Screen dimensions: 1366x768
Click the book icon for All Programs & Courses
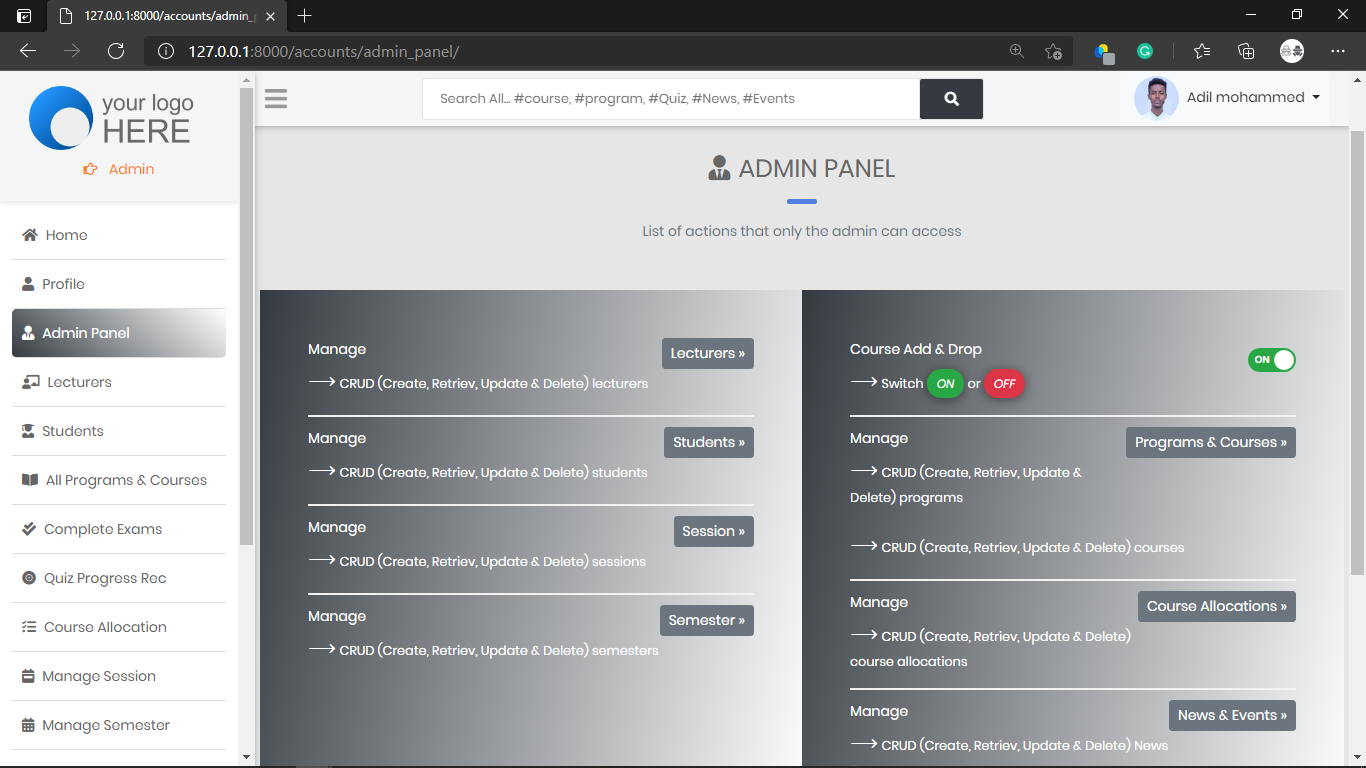[x=30, y=480]
